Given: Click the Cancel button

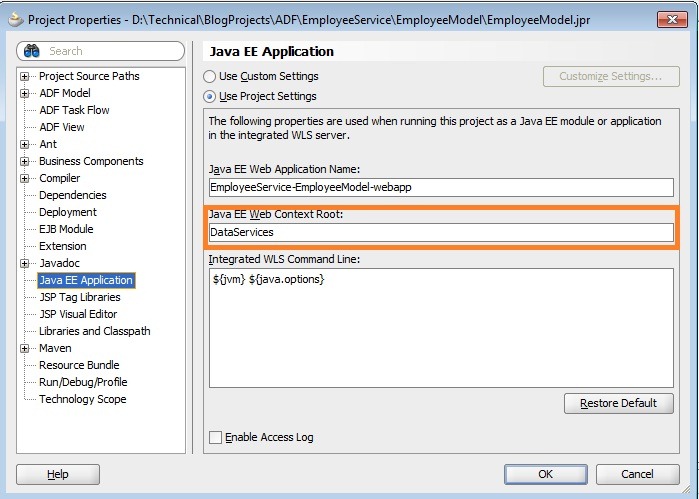Looking at the screenshot, I should 636,474.
